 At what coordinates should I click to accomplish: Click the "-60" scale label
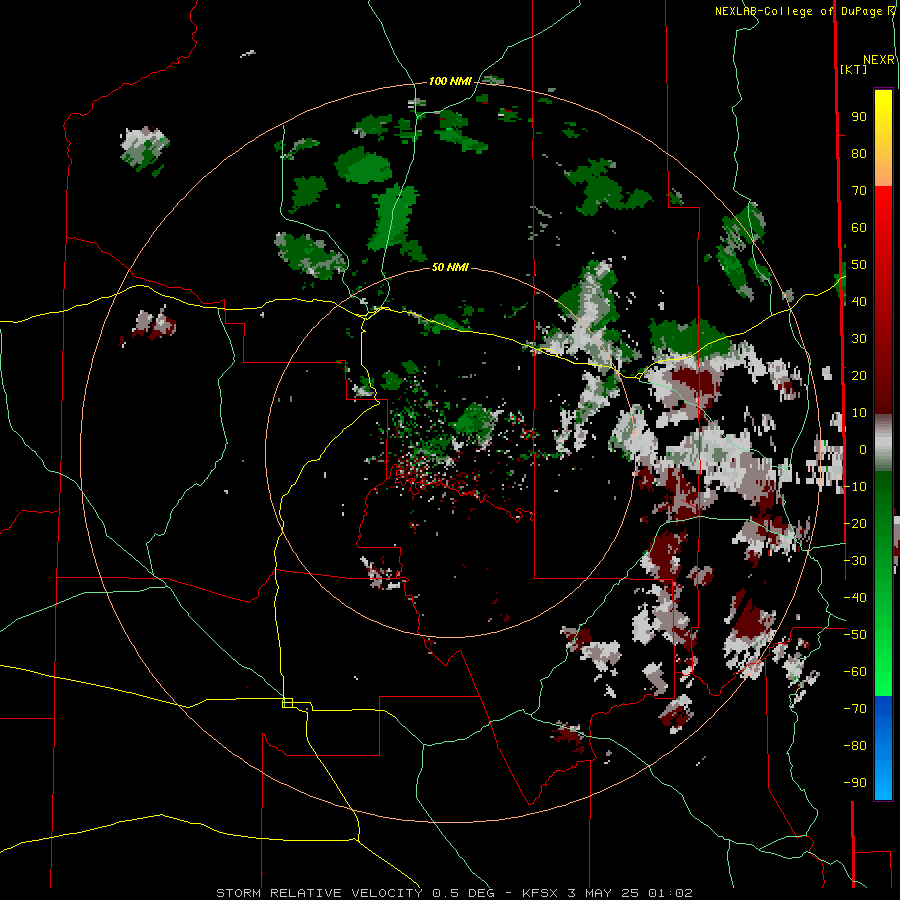pyautogui.click(x=855, y=672)
